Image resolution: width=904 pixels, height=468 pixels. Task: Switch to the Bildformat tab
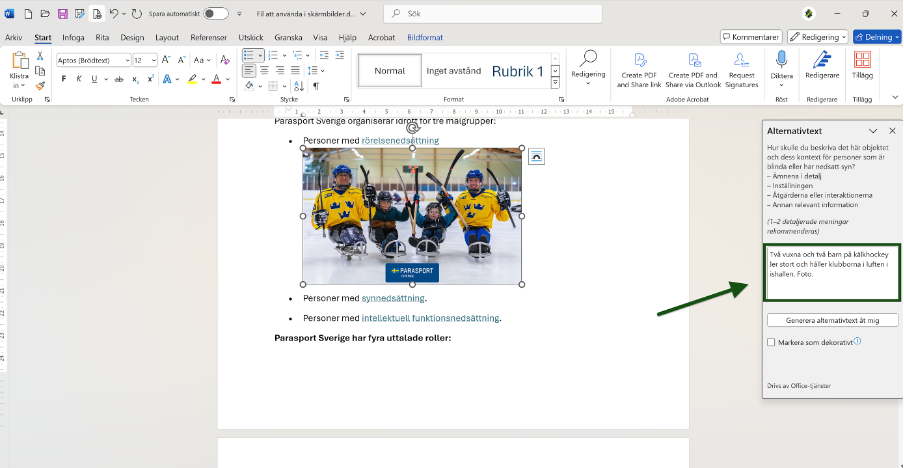pyautogui.click(x=425, y=37)
